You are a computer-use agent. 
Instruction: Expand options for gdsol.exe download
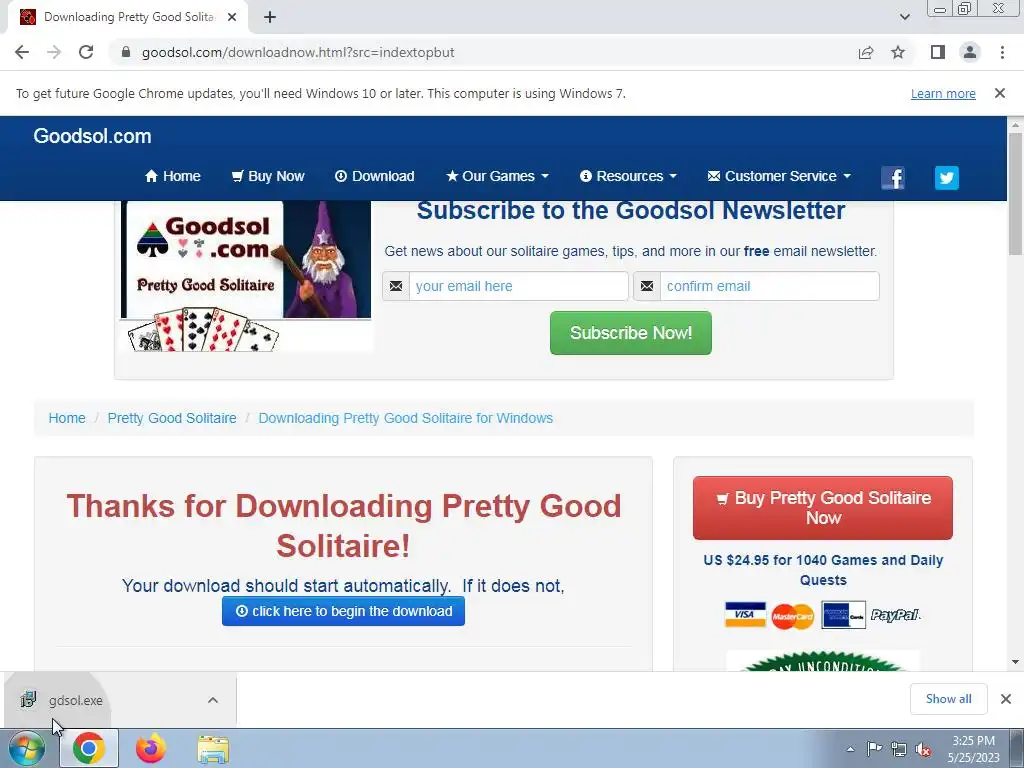click(x=213, y=700)
